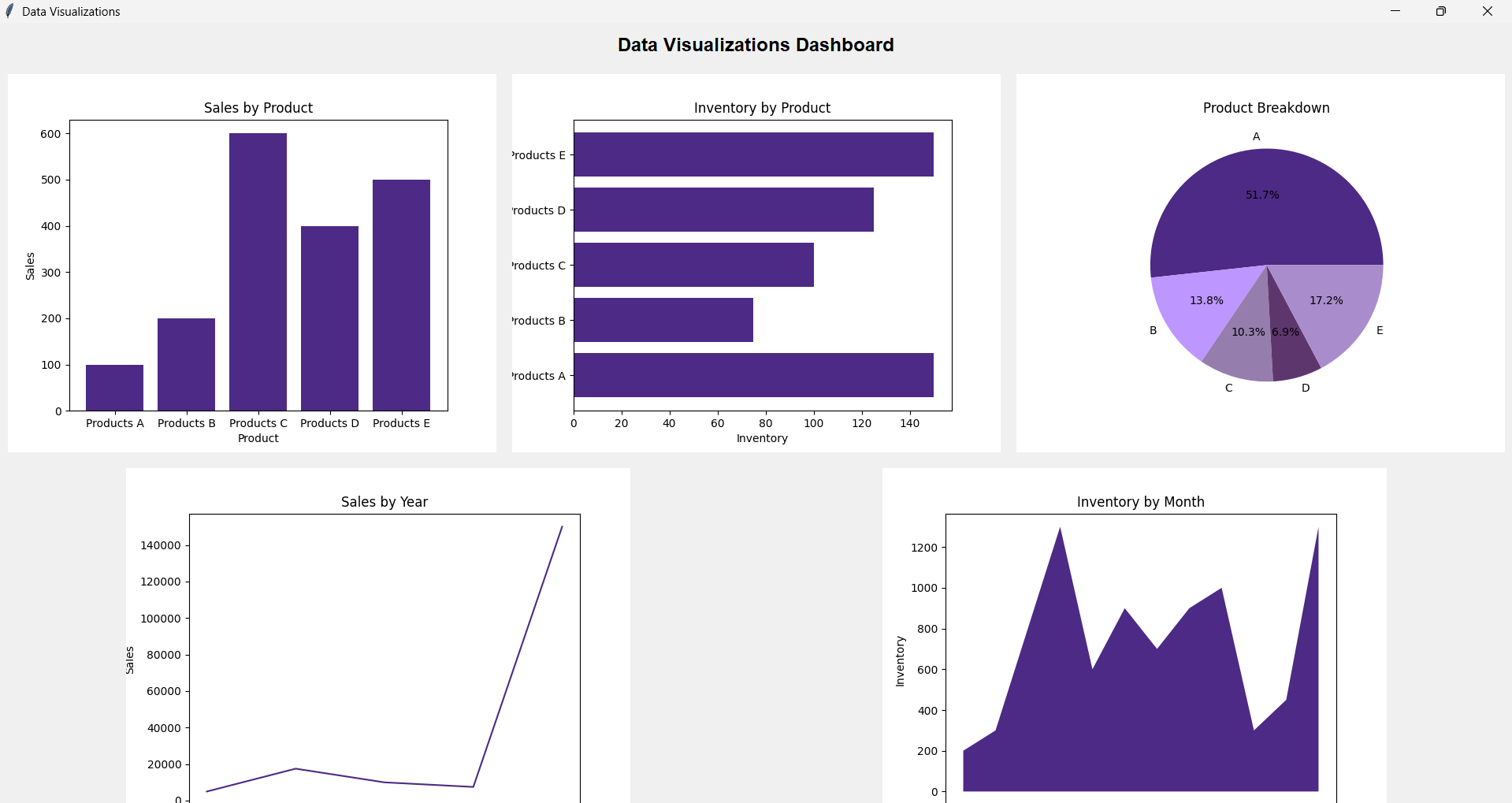The image size is (1512, 803).
Task: Click the Products A bar in Sales chart
Action: (x=114, y=388)
